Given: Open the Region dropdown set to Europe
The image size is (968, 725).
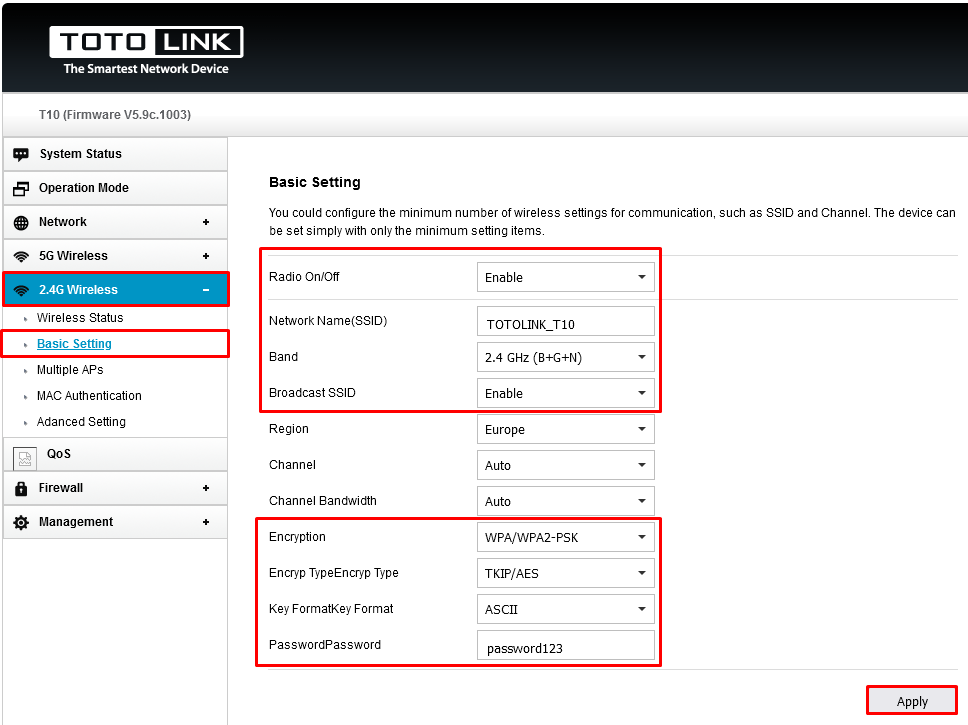Looking at the screenshot, I should point(565,429).
